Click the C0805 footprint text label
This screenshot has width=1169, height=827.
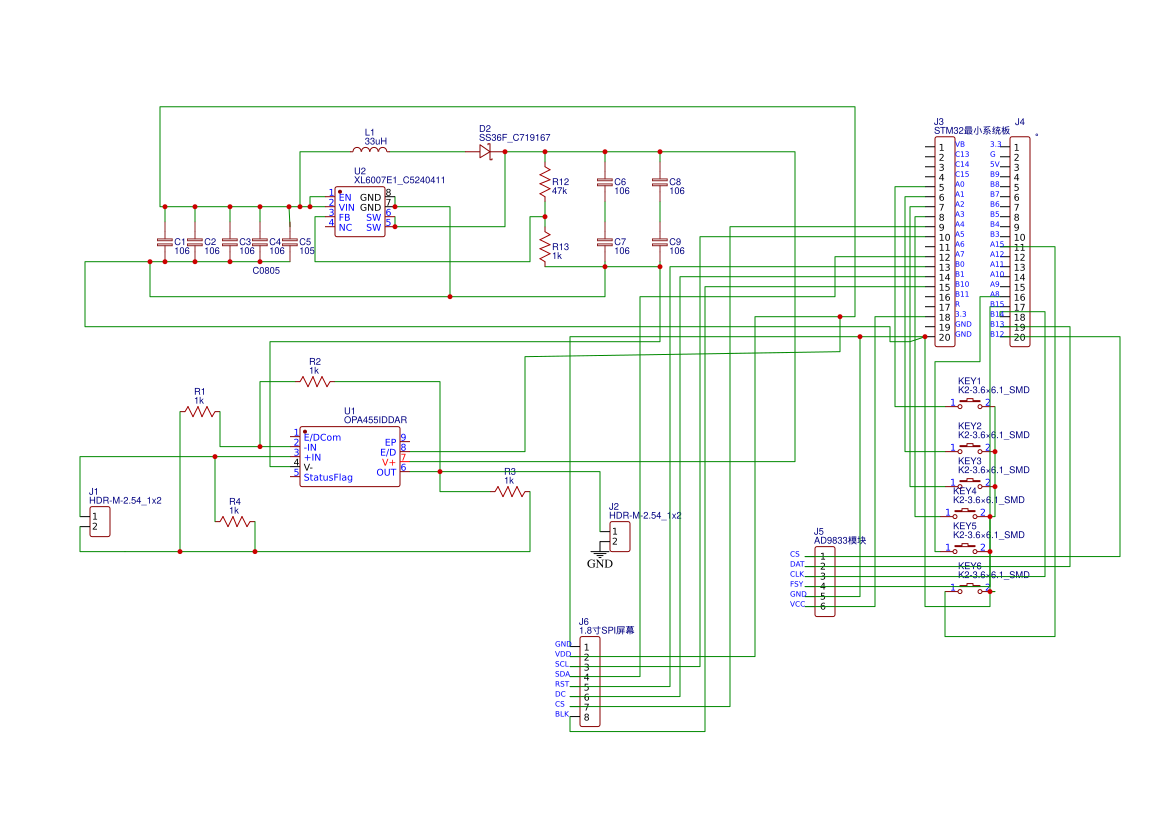(266, 271)
